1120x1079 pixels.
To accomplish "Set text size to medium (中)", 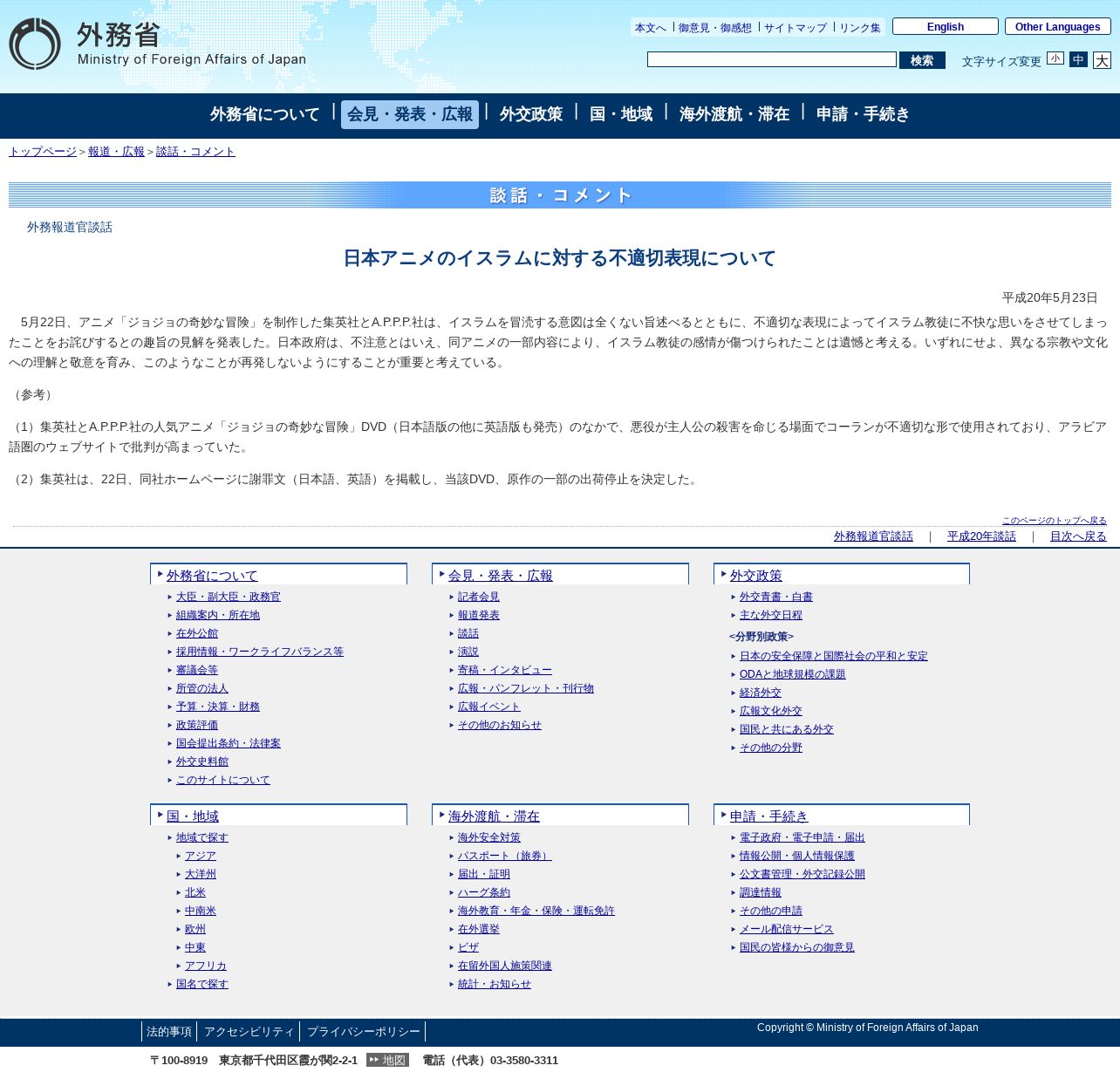I will [1078, 59].
